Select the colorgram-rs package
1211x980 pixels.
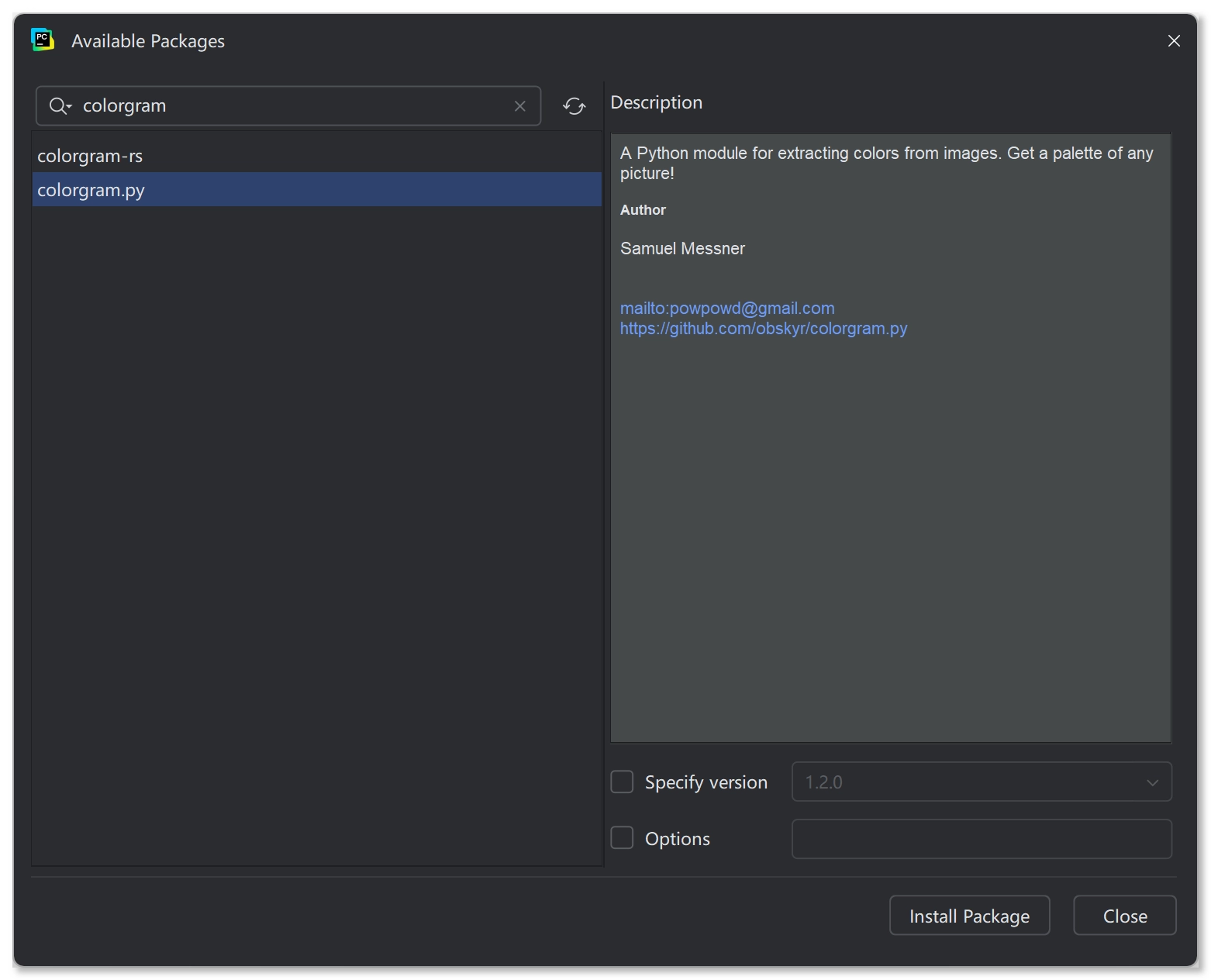click(x=90, y=156)
